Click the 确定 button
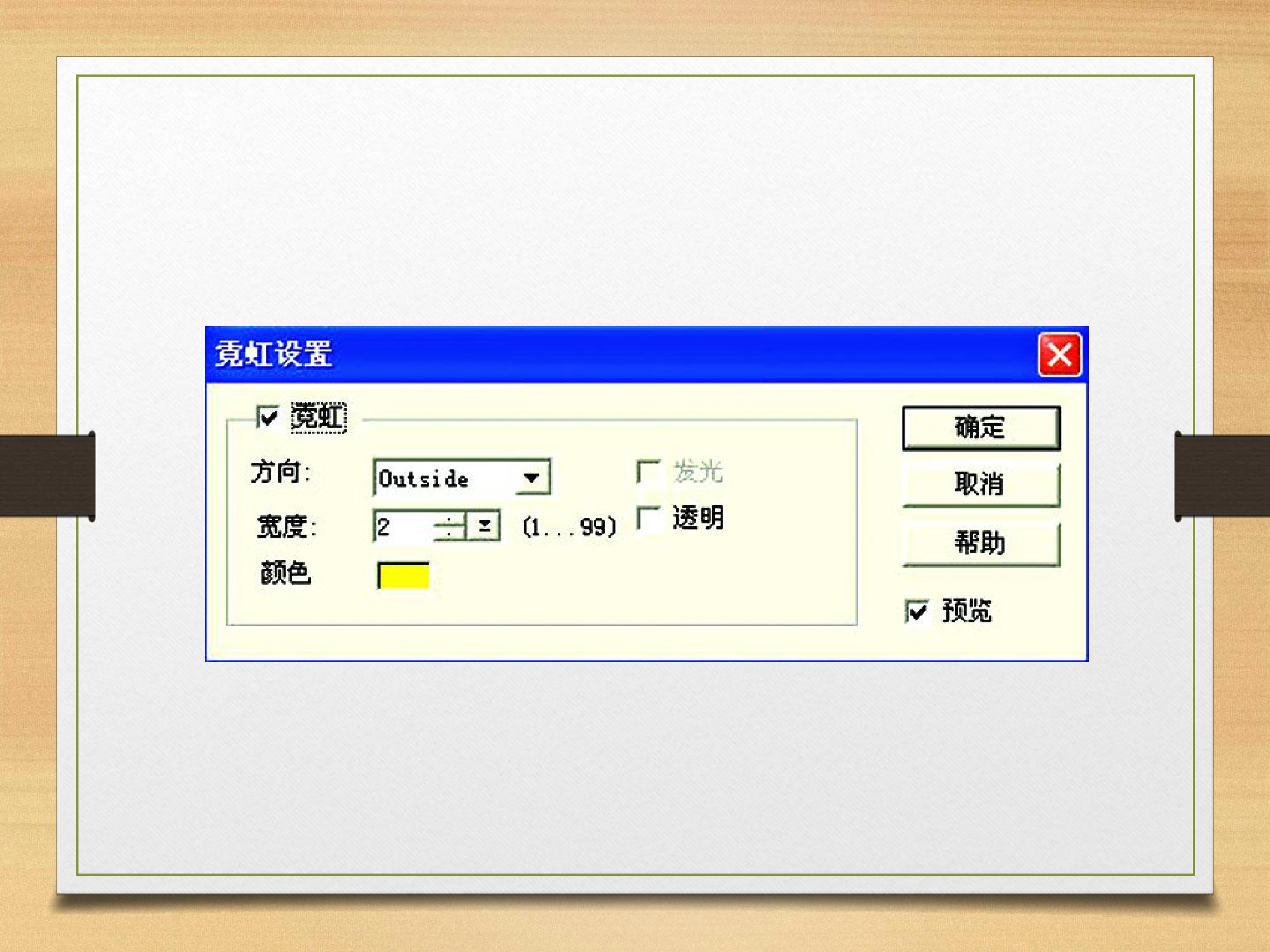 coord(981,428)
